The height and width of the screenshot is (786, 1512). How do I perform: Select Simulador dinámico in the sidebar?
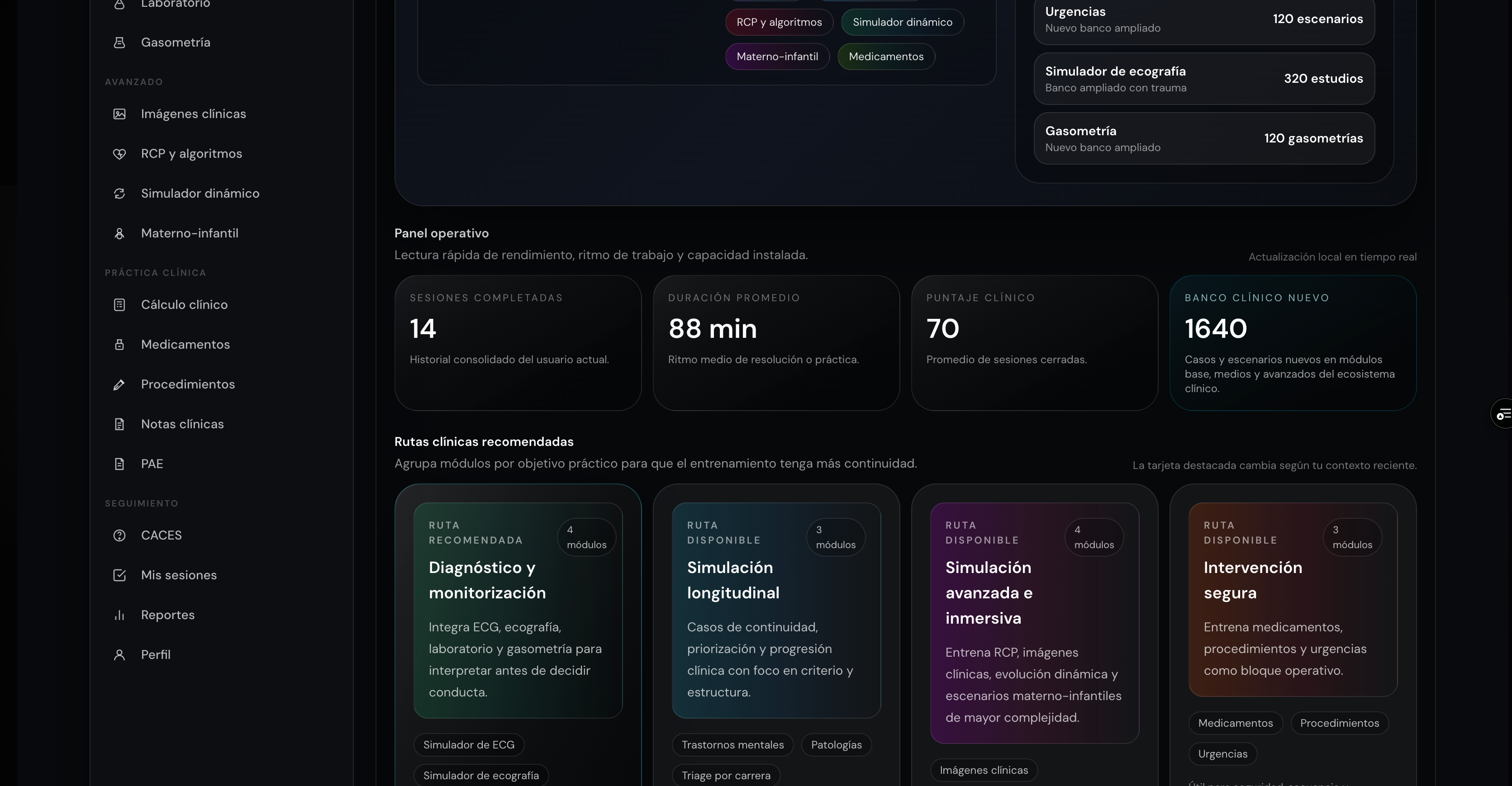coord(222,194)
